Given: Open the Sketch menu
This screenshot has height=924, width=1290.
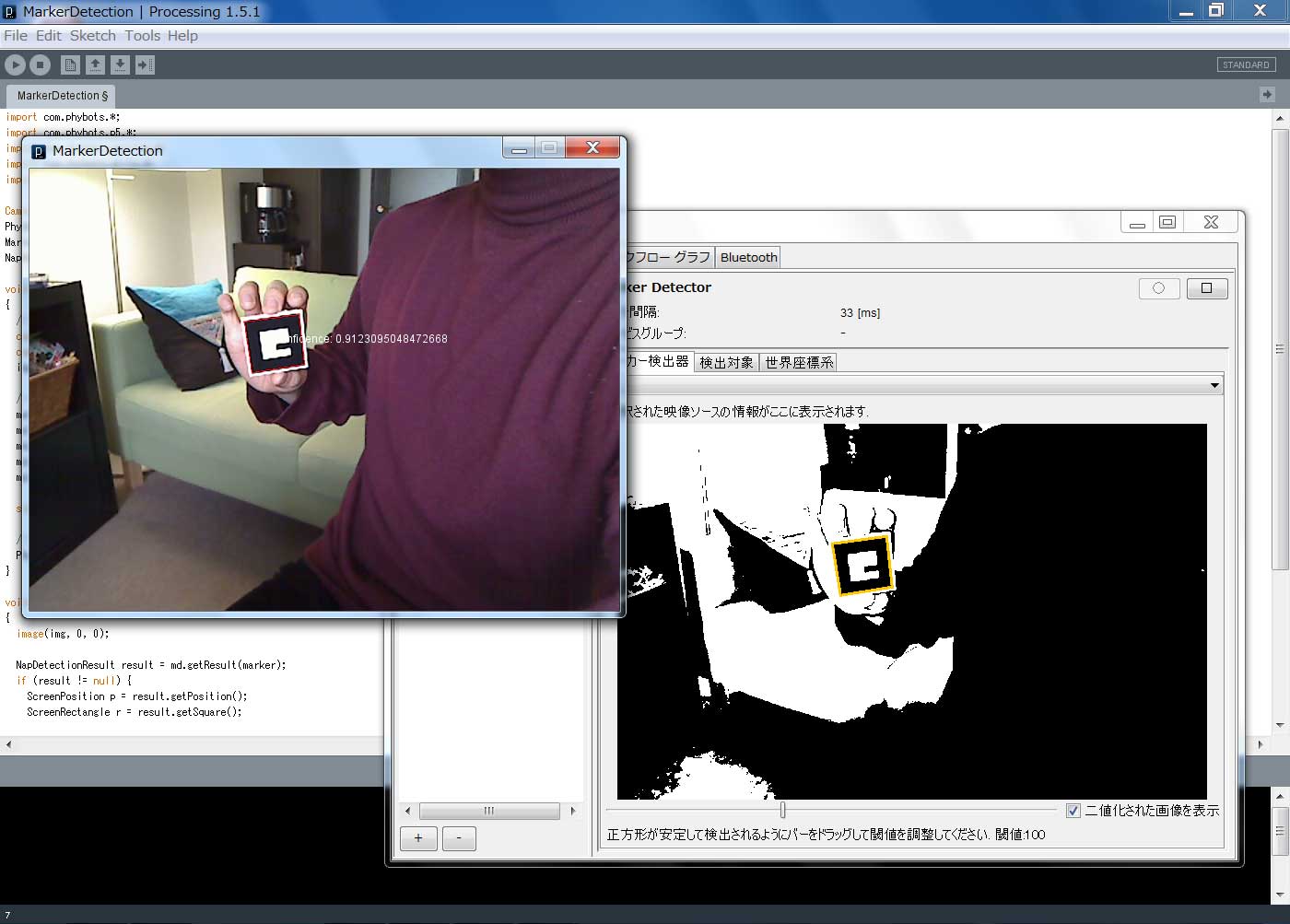Looking at the screenshot, I should 92,36.
